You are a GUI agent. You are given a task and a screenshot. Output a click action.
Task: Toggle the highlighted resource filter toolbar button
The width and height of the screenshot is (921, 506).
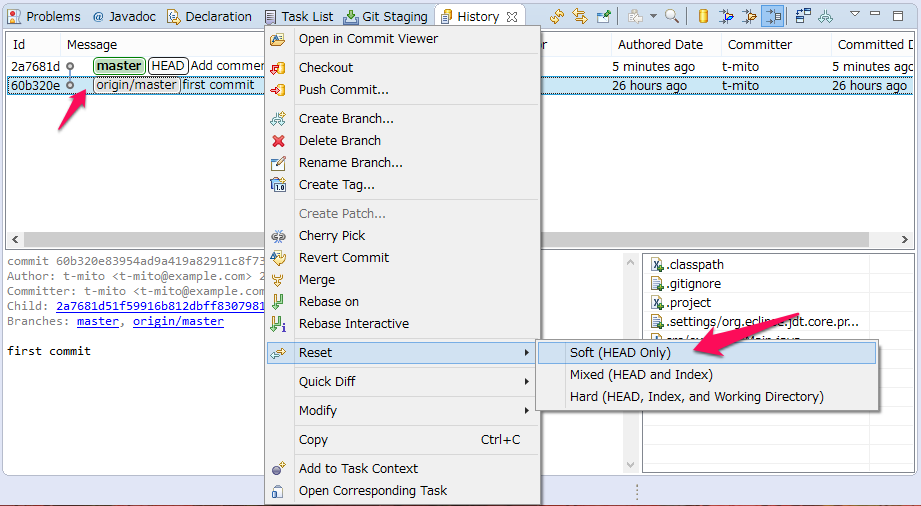tap(772, 16)
